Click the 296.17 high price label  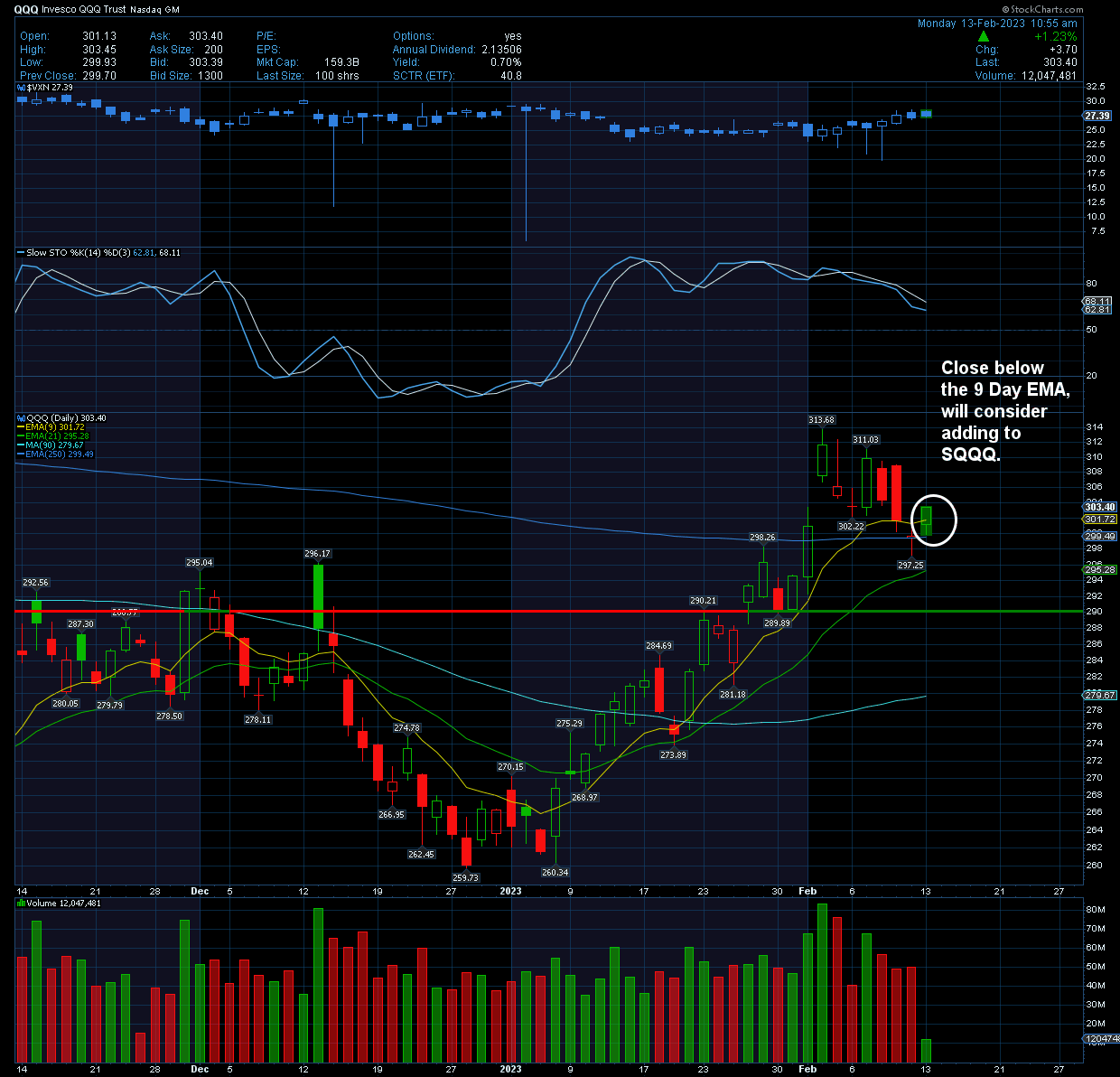(317, 554)
